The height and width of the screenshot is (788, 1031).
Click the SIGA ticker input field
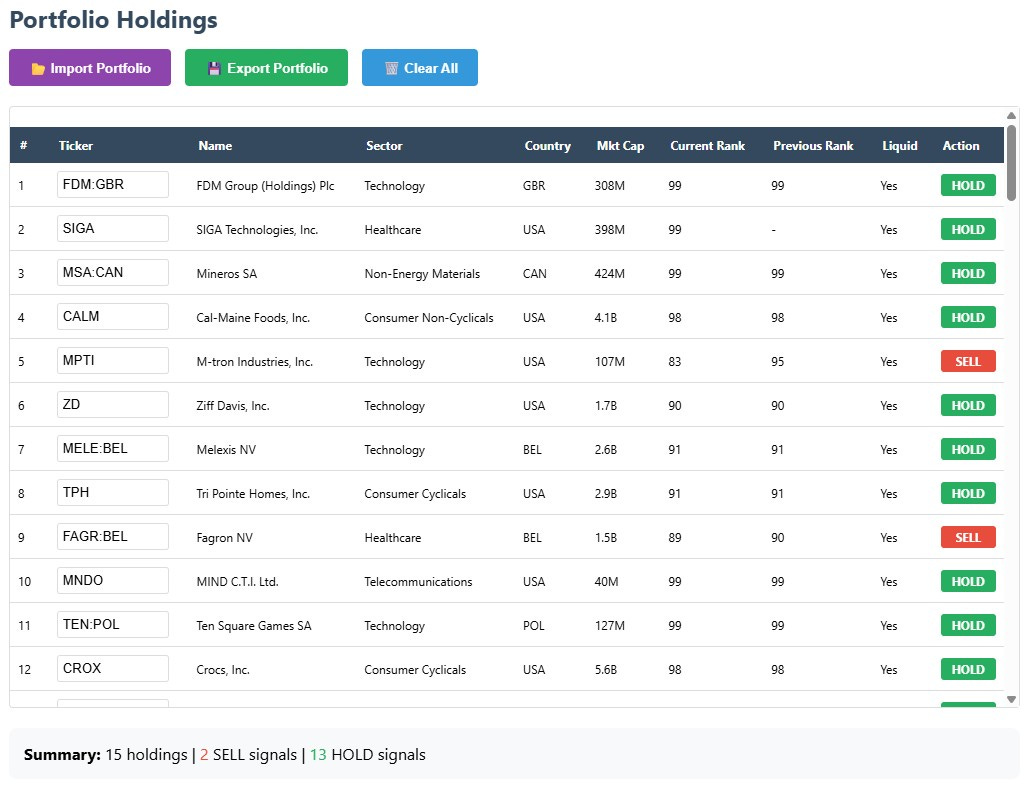tap(112, 229)
